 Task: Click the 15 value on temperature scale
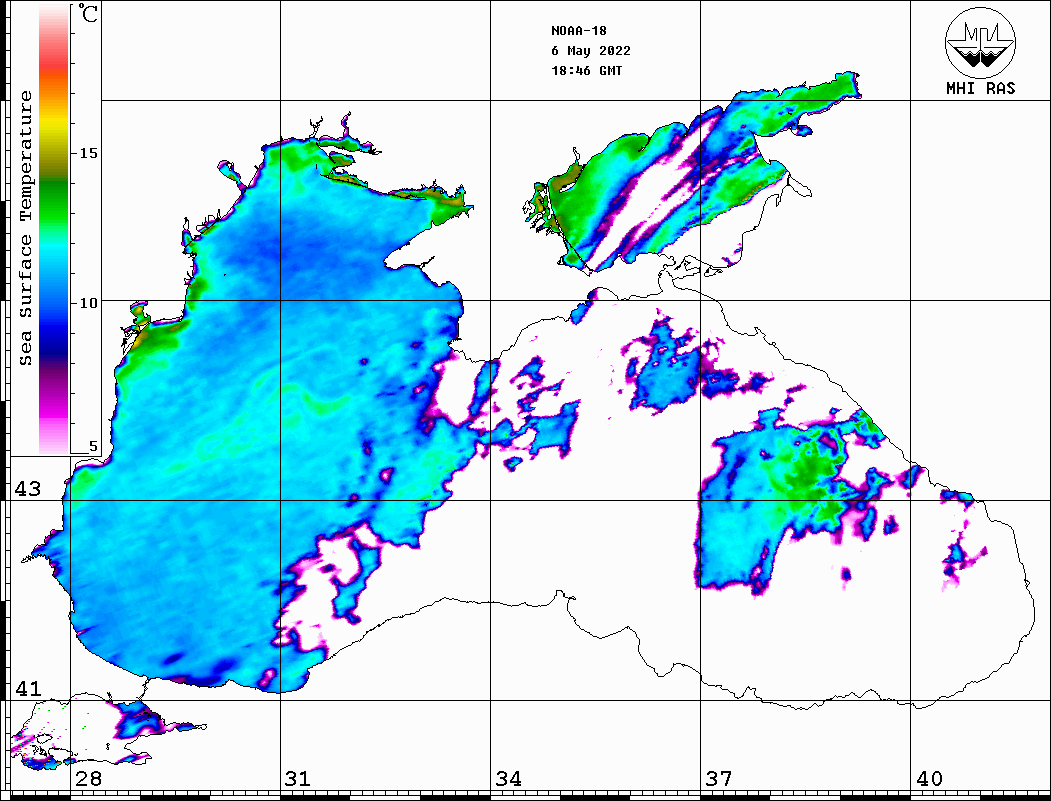pyautogui.click(x=88, y=153)
